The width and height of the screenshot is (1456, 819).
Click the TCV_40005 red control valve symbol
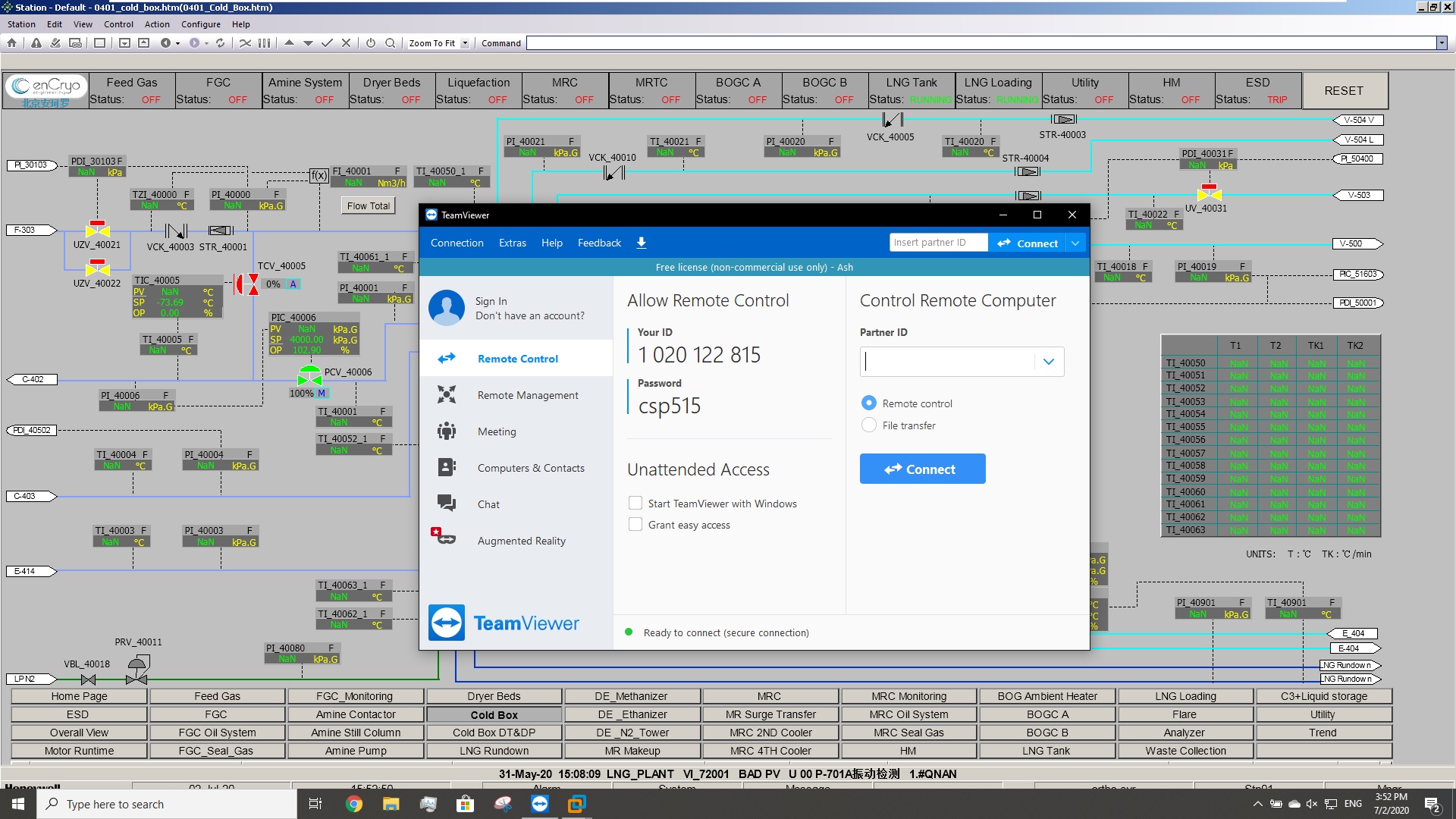[246, 284]
